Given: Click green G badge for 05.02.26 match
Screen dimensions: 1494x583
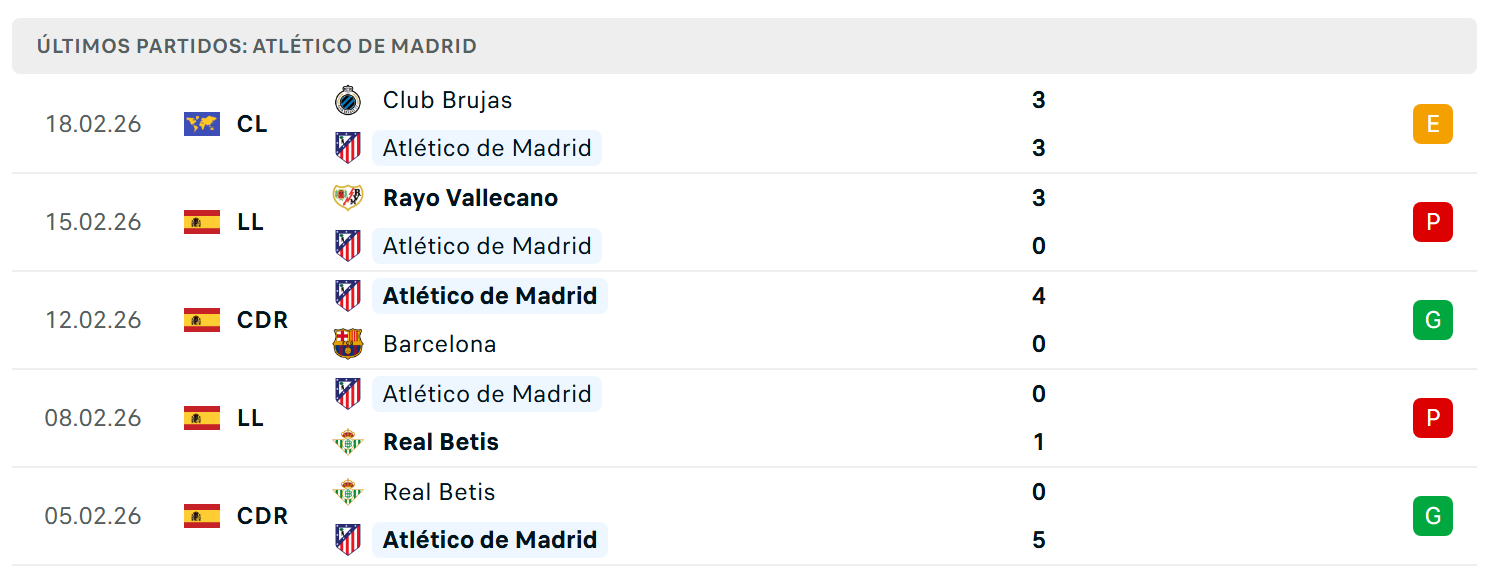Looking at the screenshot, I should tap(1432, 516).
